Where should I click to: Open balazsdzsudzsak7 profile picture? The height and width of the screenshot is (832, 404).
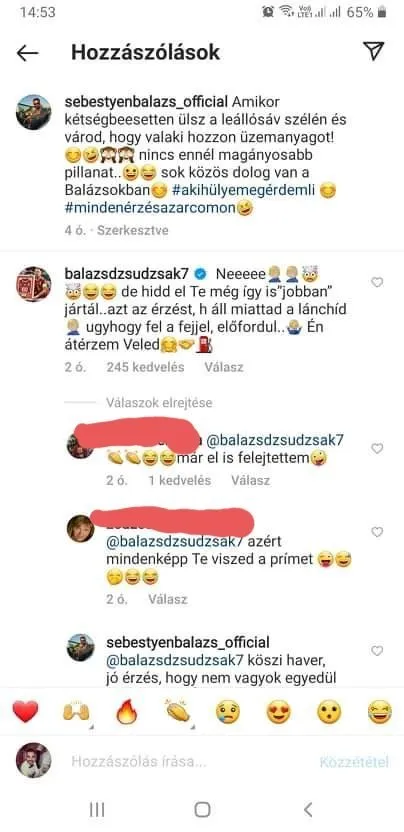click(x=33, y=284)
